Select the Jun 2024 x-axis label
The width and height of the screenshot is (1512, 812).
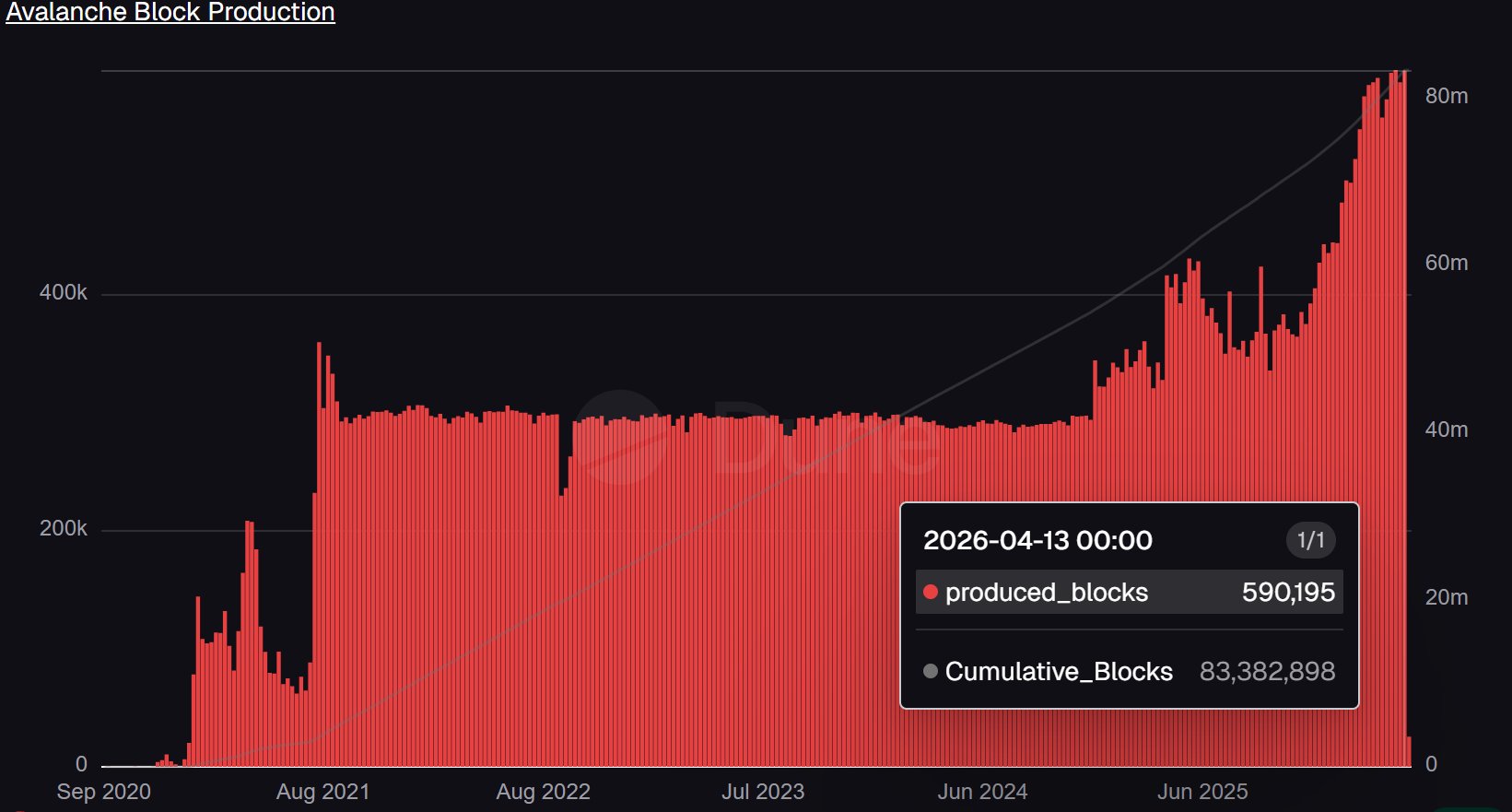(982, 792)
